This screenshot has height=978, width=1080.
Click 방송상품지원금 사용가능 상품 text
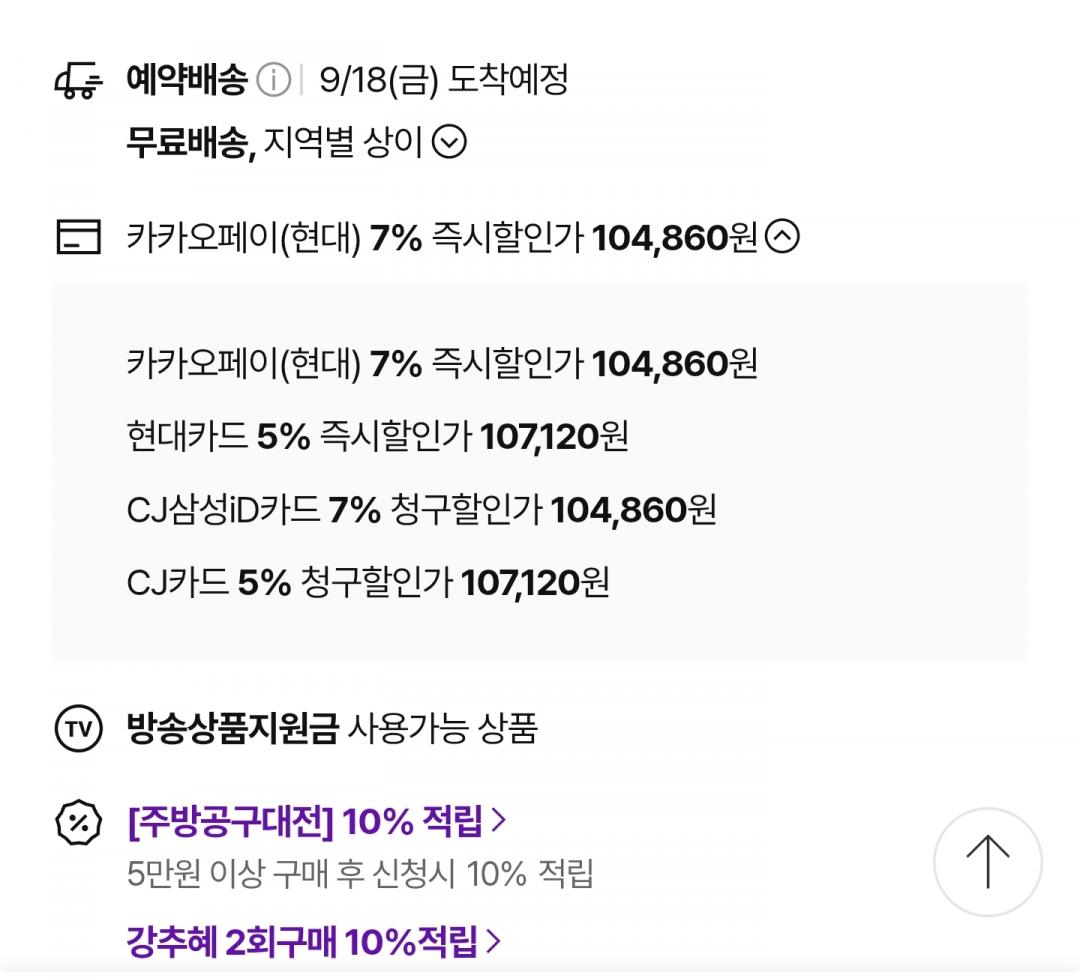tap(332, 729)
